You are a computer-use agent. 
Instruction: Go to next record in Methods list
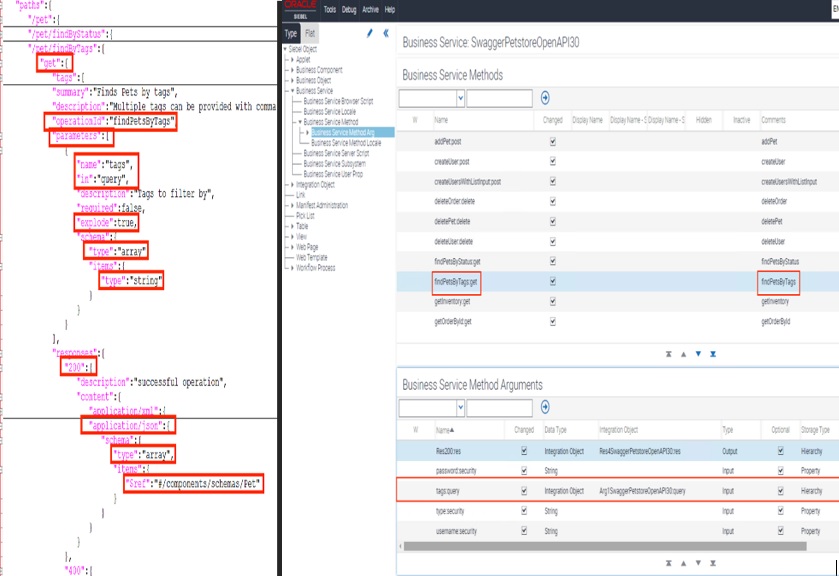point(698,354)
